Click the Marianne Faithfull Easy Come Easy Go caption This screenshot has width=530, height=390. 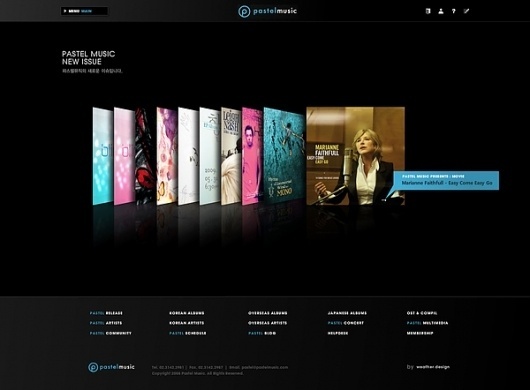pyautogui.click(x=446, y=180)
